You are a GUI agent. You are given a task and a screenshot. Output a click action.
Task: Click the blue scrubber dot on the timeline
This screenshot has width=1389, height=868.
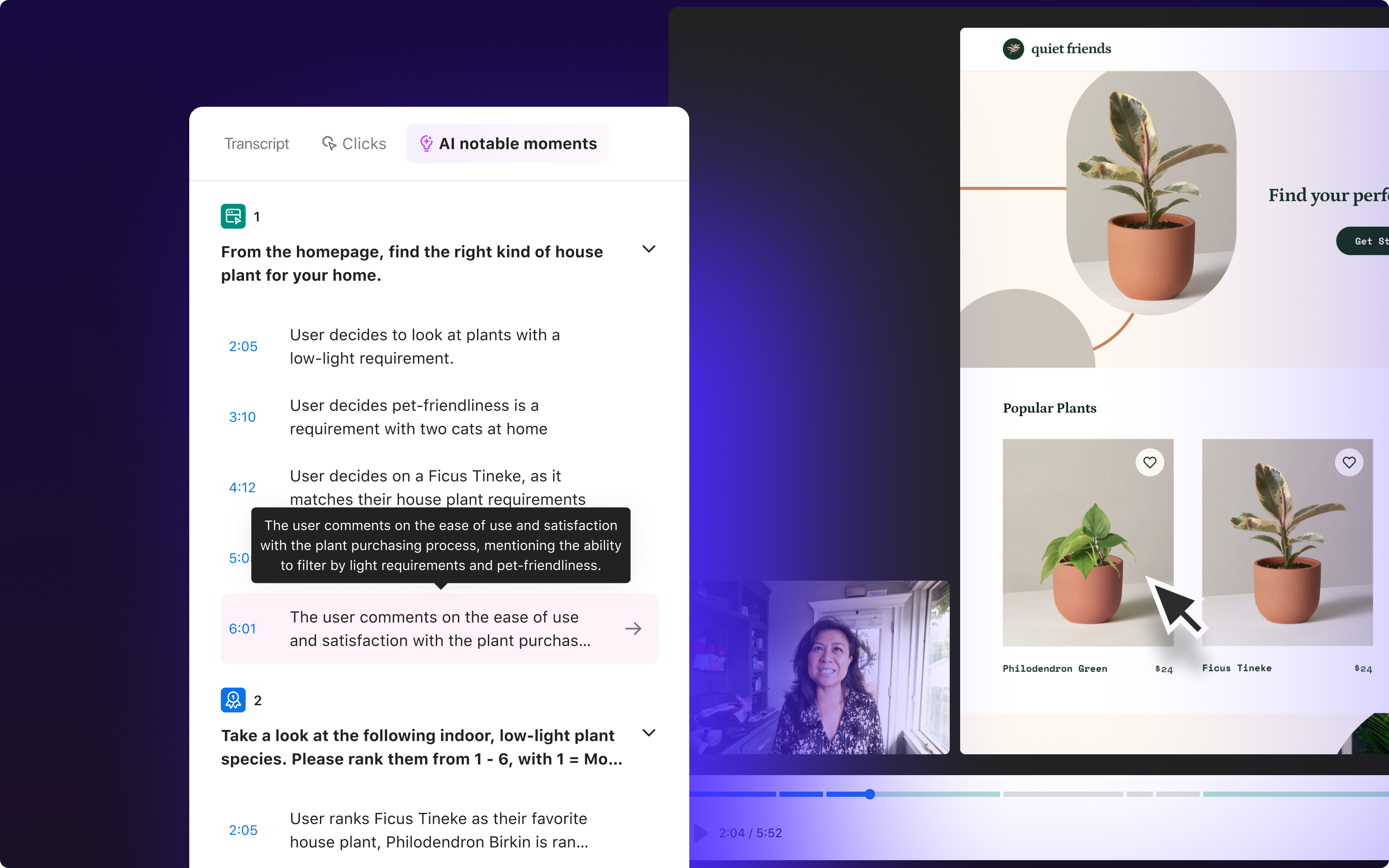point(870,794)
